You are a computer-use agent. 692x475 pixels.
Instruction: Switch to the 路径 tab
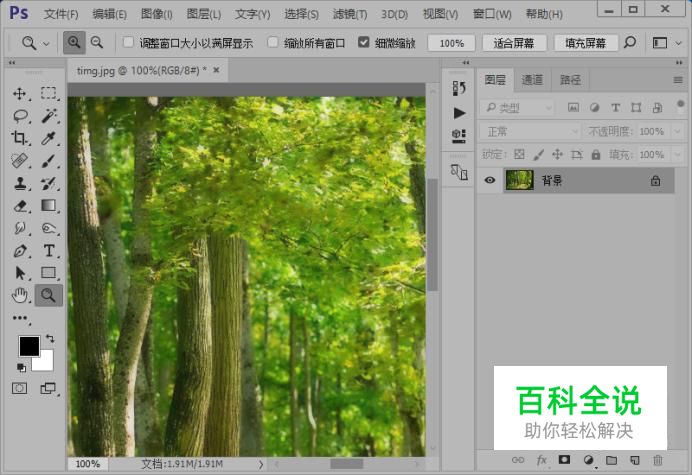(570, 80)
